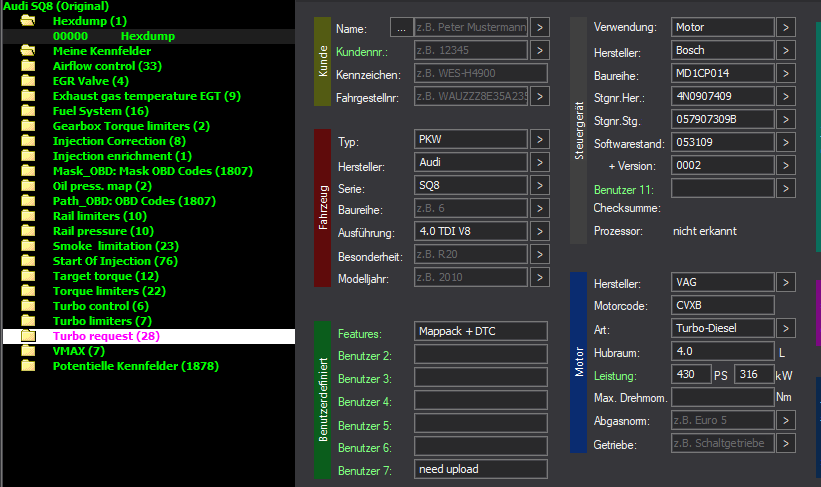Click the Name input field
The width and height of the screenshot is (821, 487).
471,27
